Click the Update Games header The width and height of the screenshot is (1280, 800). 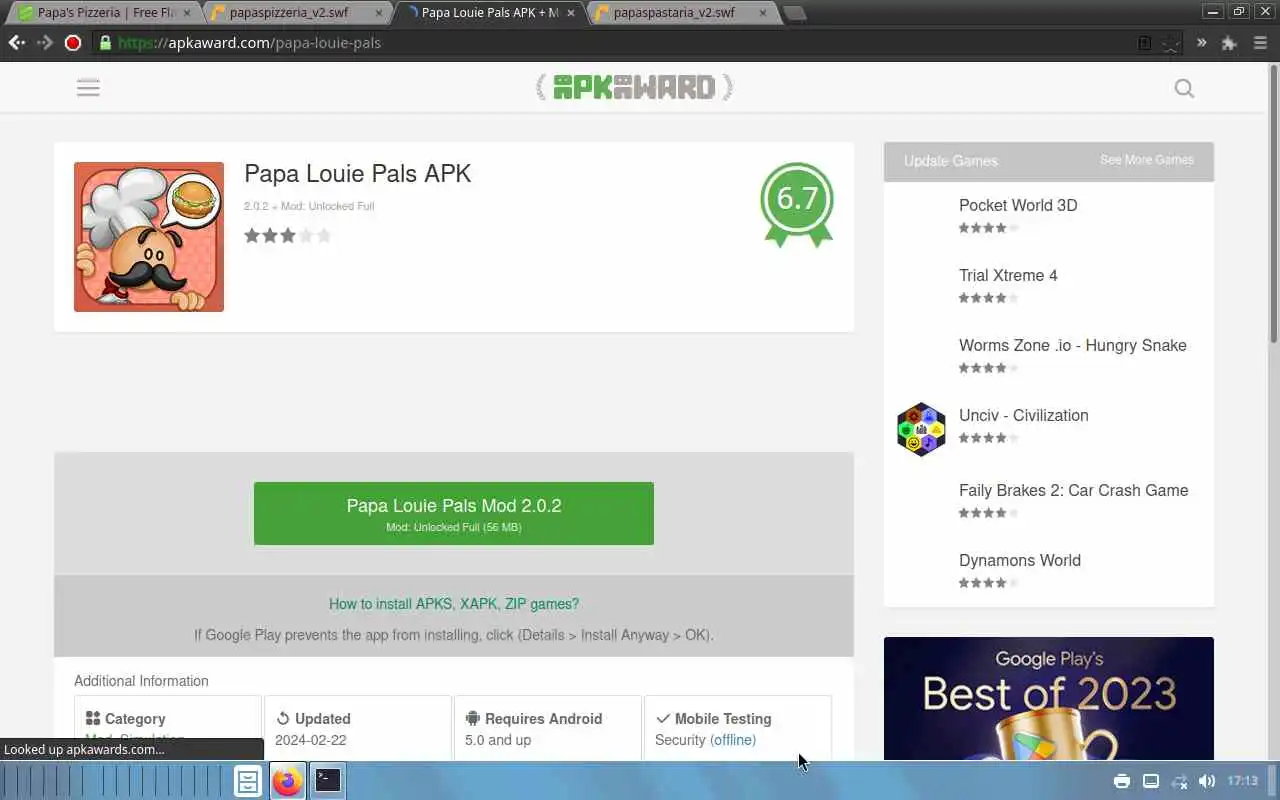coord(951,161)
